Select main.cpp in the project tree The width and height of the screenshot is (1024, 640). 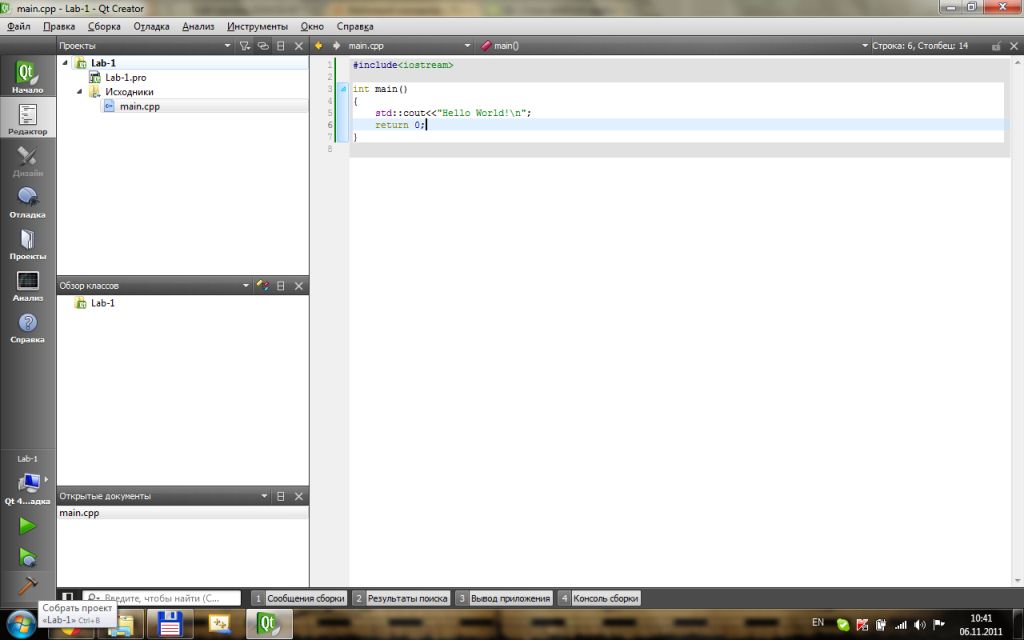[x=139, y=106]
